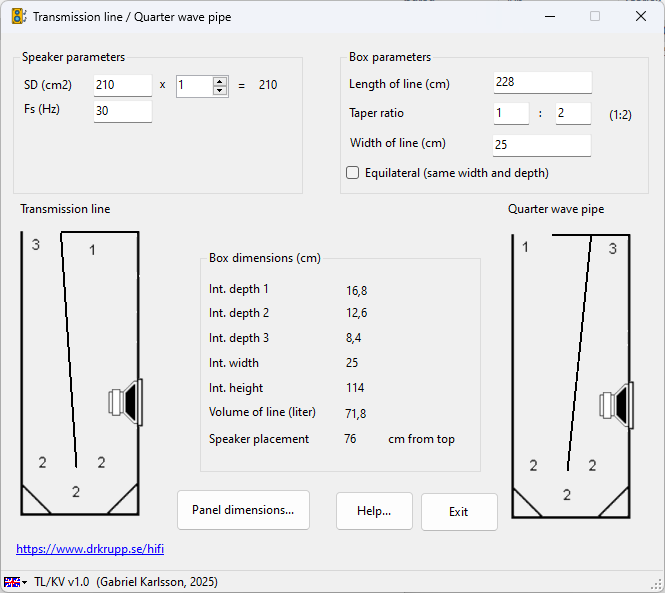The height and width of the screenshot is (593, 665).
Task: Click the Quarter wave pipe box diagram
Action: pos(571,376)
